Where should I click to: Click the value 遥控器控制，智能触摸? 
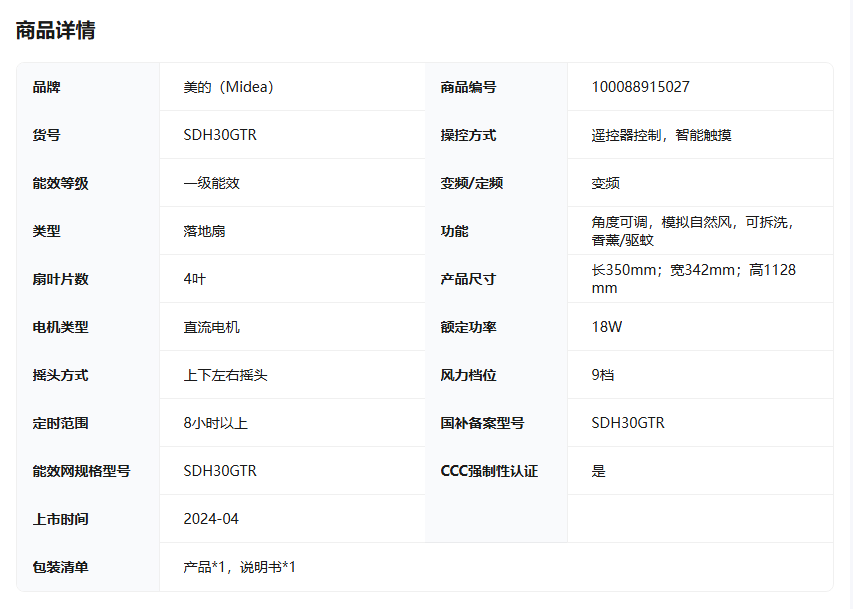pyautogui.click(x=662, y=135)
